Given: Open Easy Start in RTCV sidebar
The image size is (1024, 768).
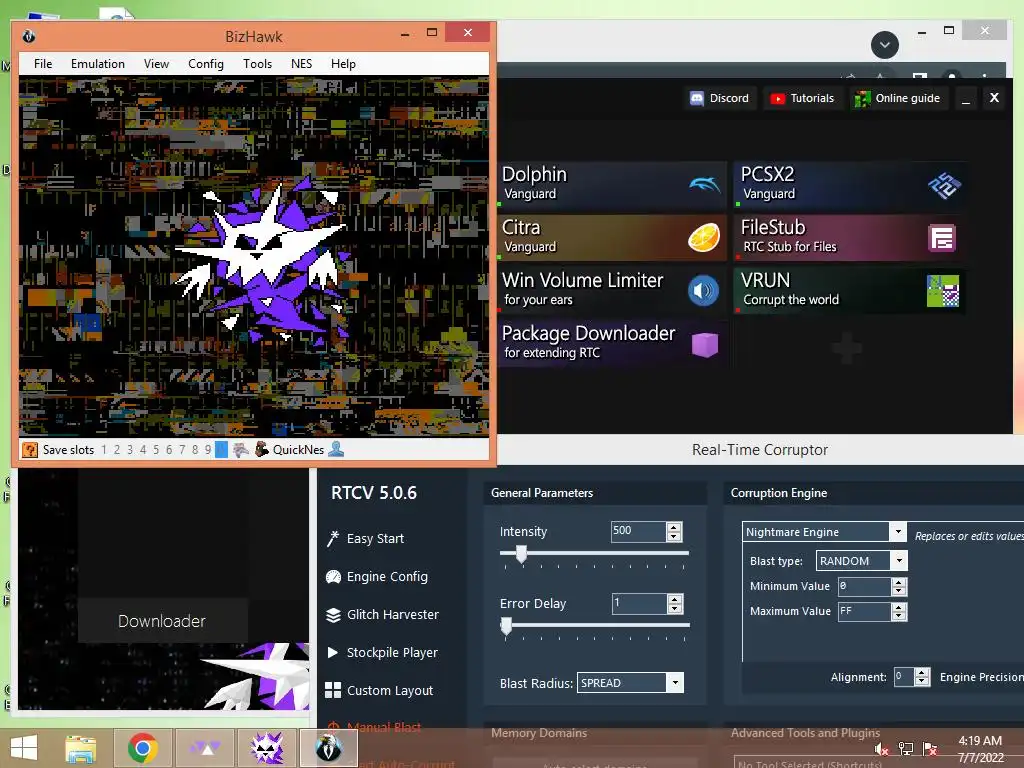Looking at the screenshot, I should click(x=366, y=538).
